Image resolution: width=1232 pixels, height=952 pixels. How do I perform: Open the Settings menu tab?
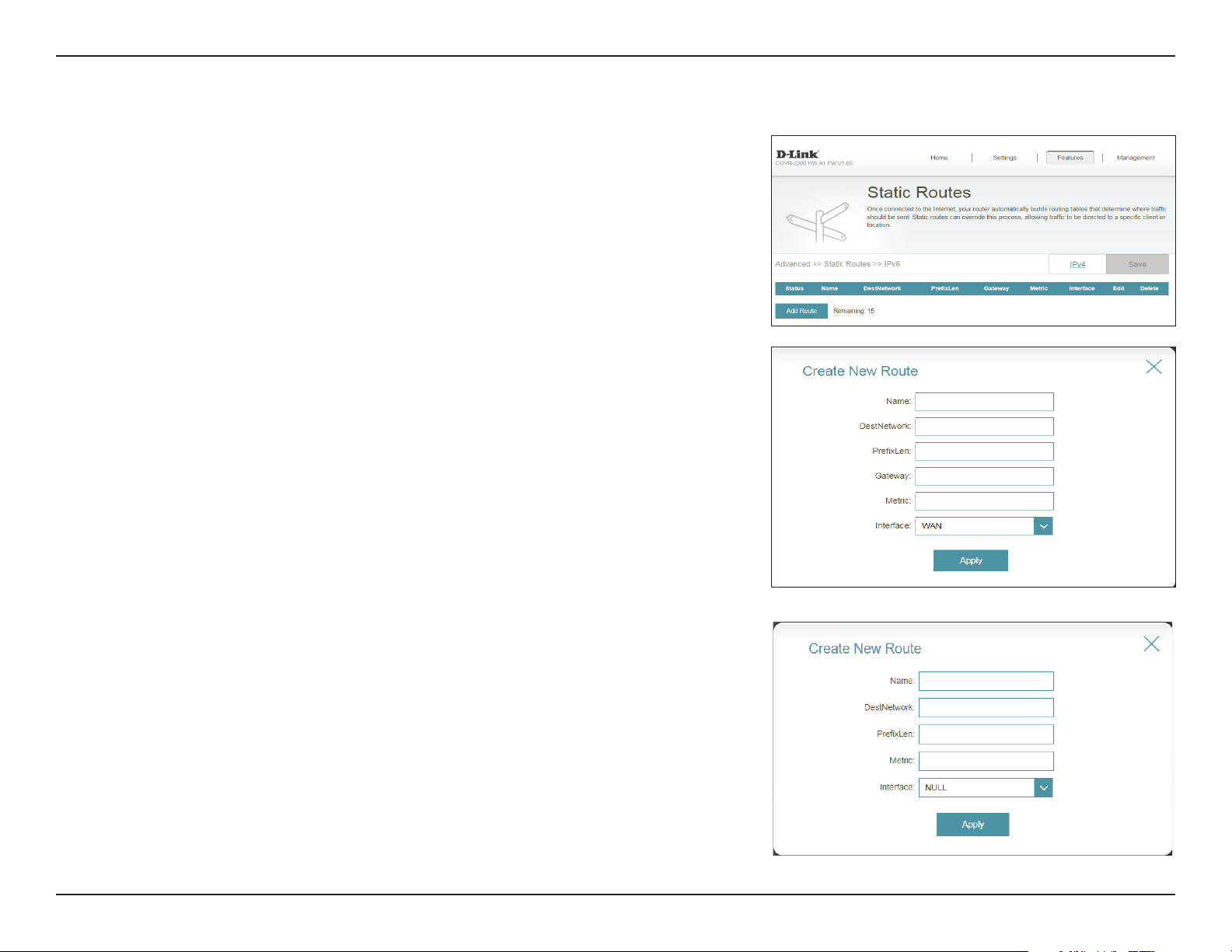click(x=1004, y=158)
